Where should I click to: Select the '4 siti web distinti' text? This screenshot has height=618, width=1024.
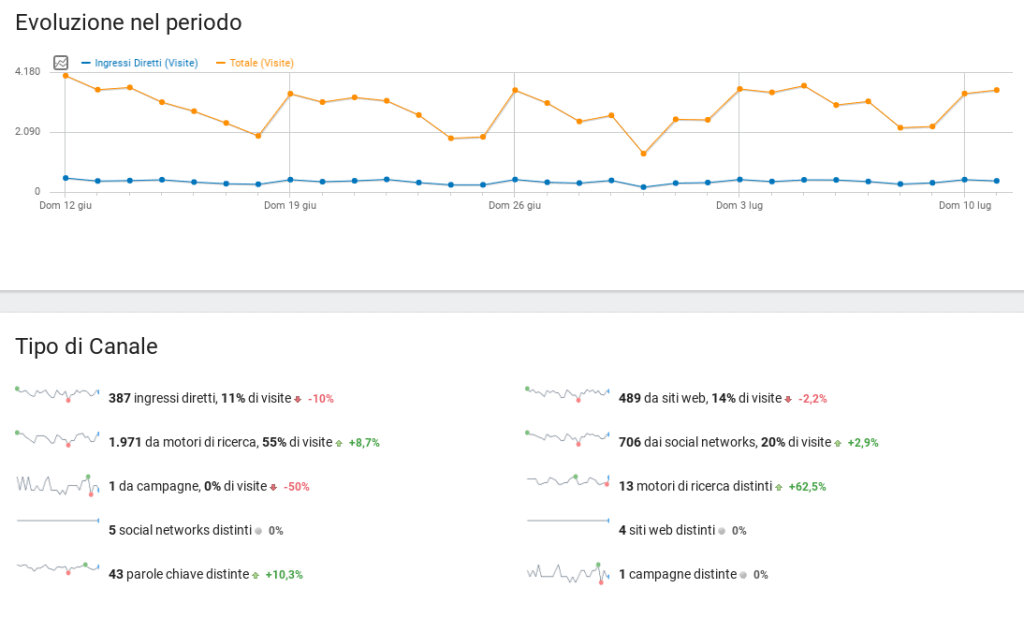point(667,530)
